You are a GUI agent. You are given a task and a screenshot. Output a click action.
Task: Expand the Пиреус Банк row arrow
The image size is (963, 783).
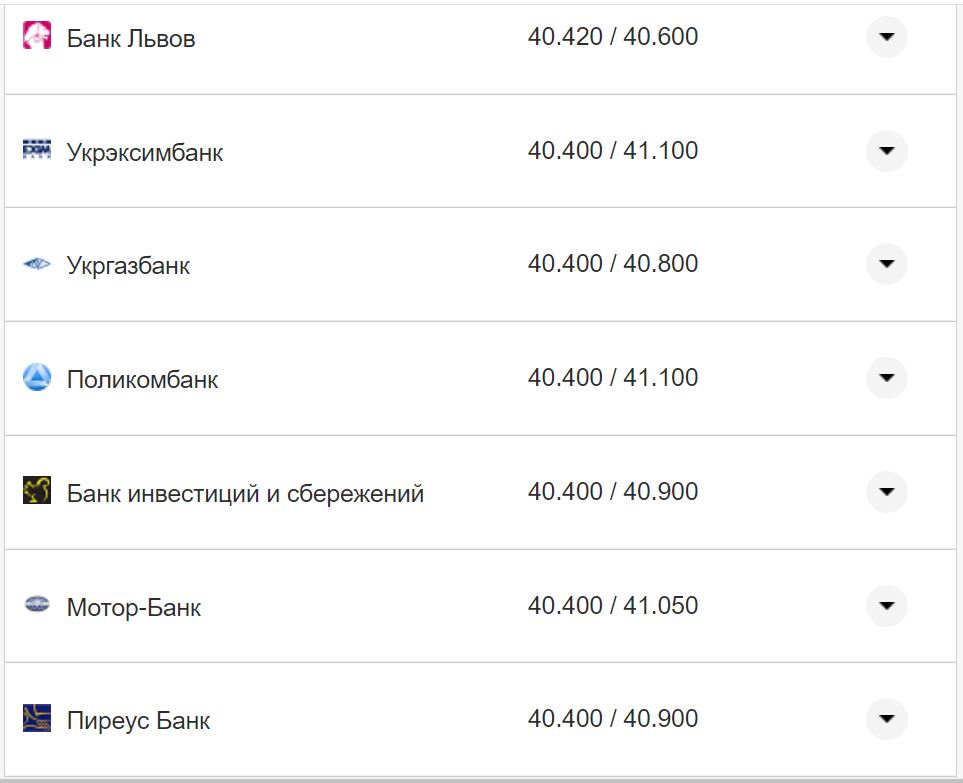886,719
